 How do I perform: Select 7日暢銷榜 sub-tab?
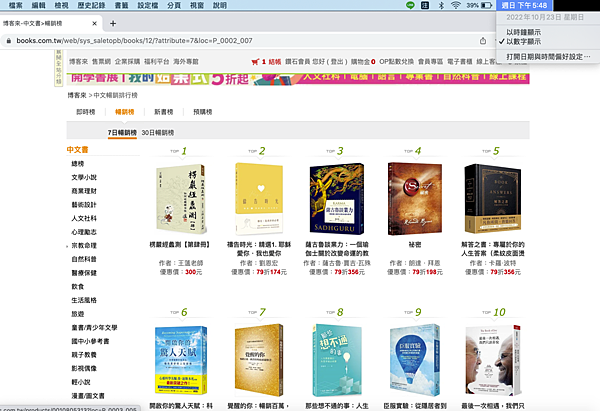click(122, 132)
